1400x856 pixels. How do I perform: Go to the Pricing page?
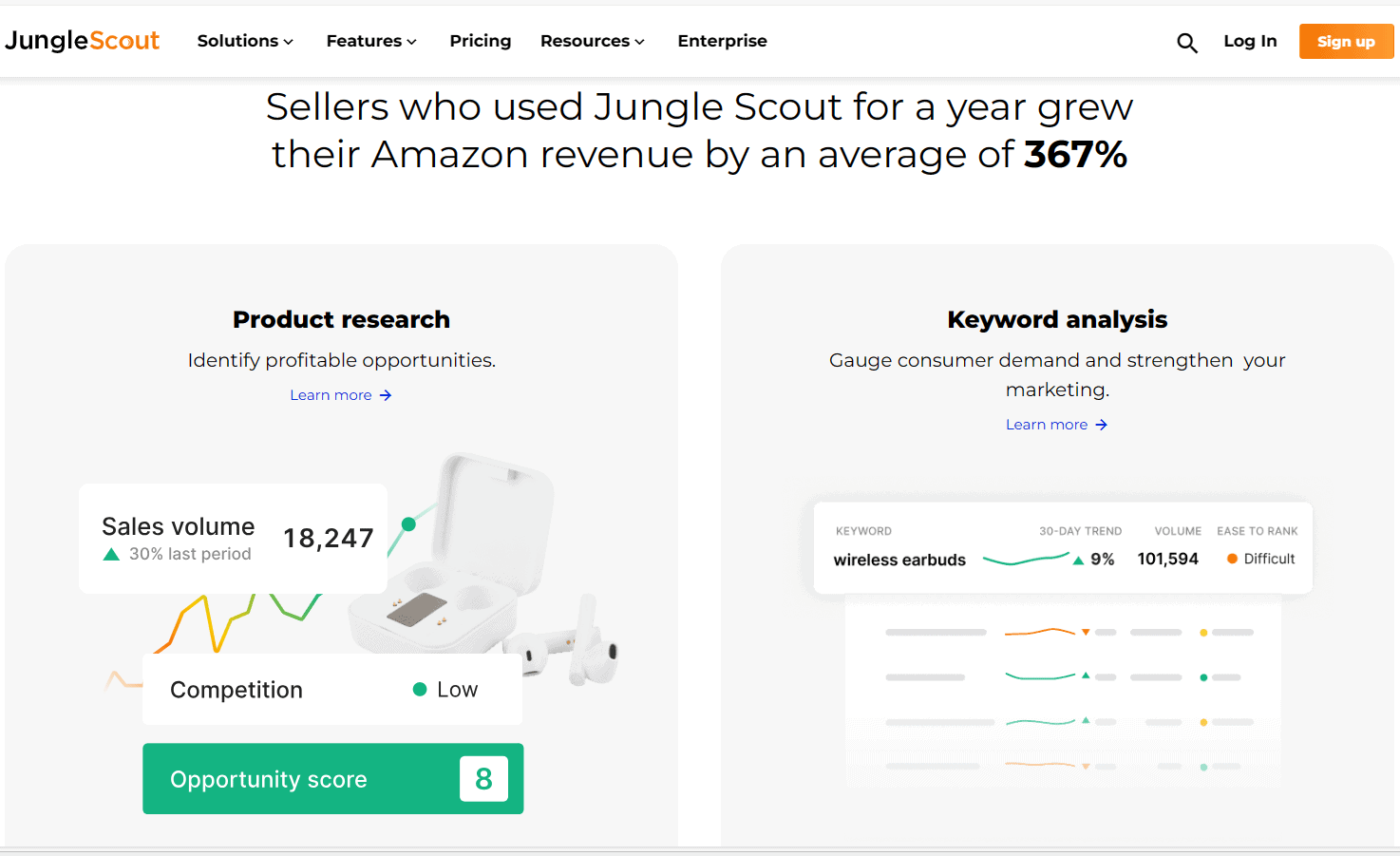coord(481,41)
